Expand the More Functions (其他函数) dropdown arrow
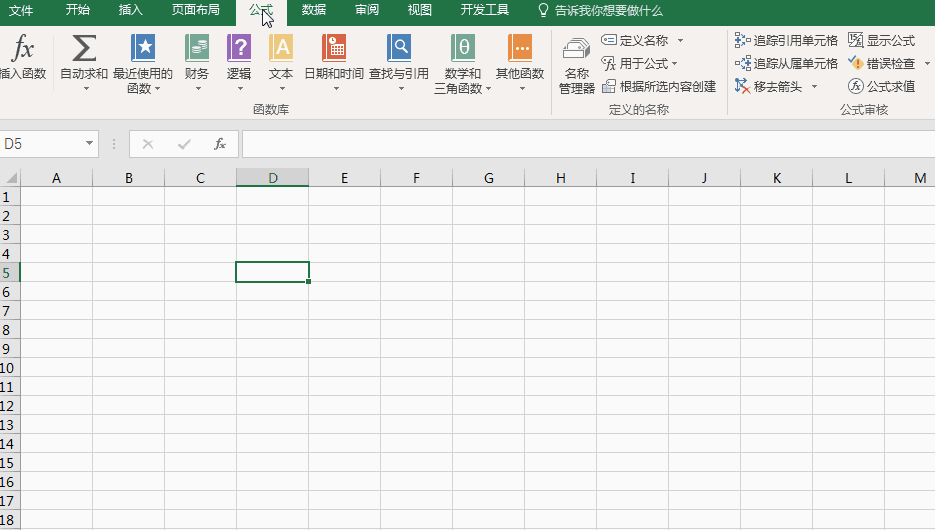Image resolution: width=935 pixels, height=530 pixels. pos(522,89)
